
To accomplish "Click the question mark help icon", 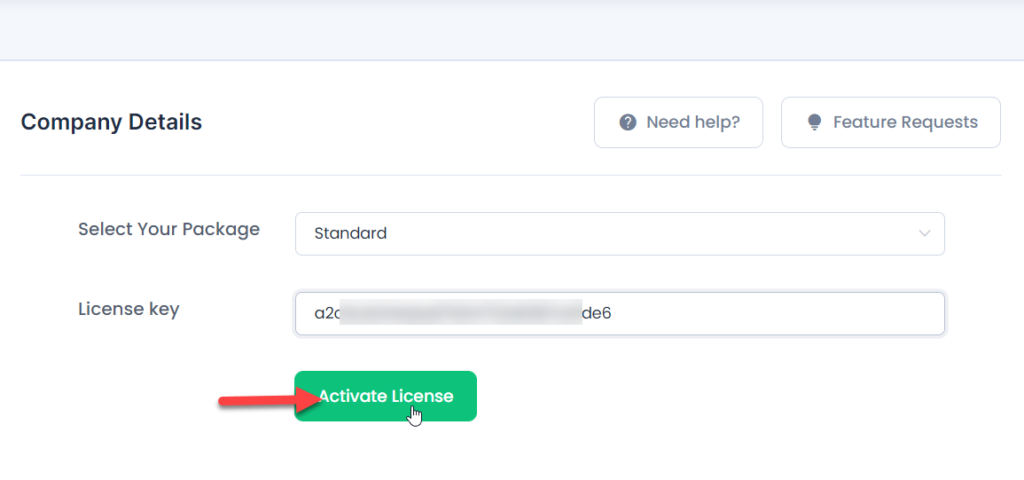I will pyautogui.click(x=628, y=123).
